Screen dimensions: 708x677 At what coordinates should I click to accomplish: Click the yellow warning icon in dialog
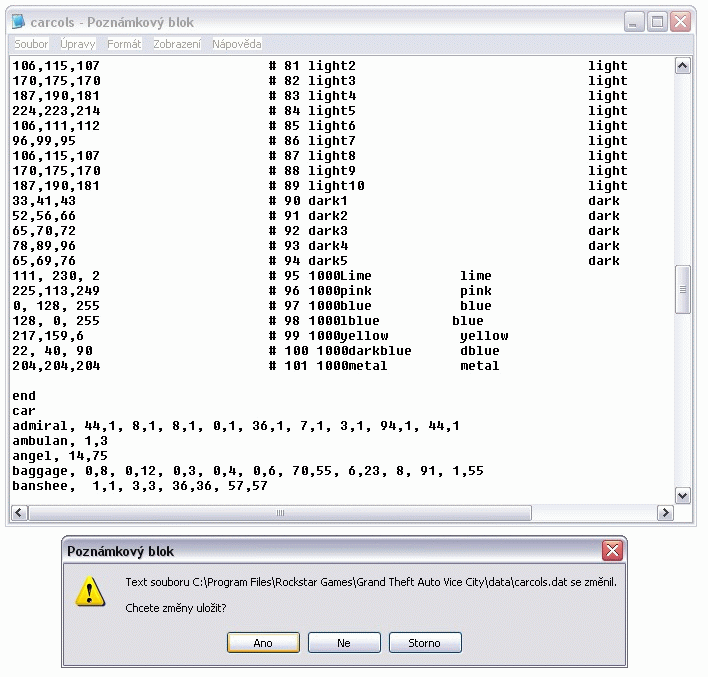click(92, 593)
